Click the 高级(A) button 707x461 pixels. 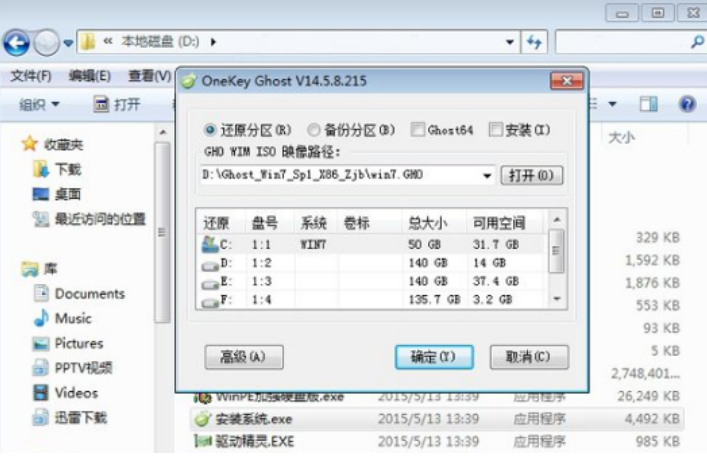[244, 357]
